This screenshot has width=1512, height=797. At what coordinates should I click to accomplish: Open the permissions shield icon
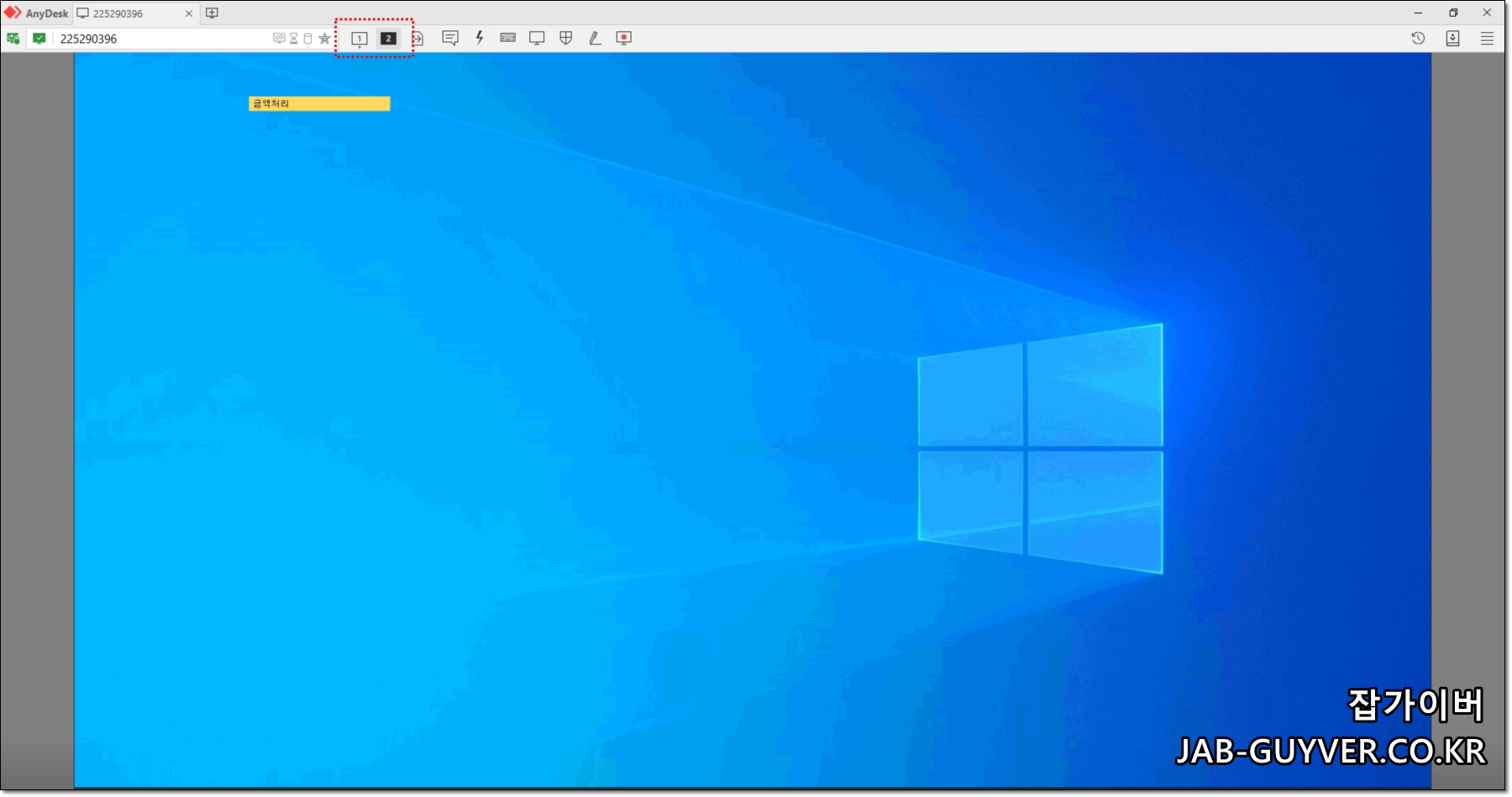(x=566, y=38)
